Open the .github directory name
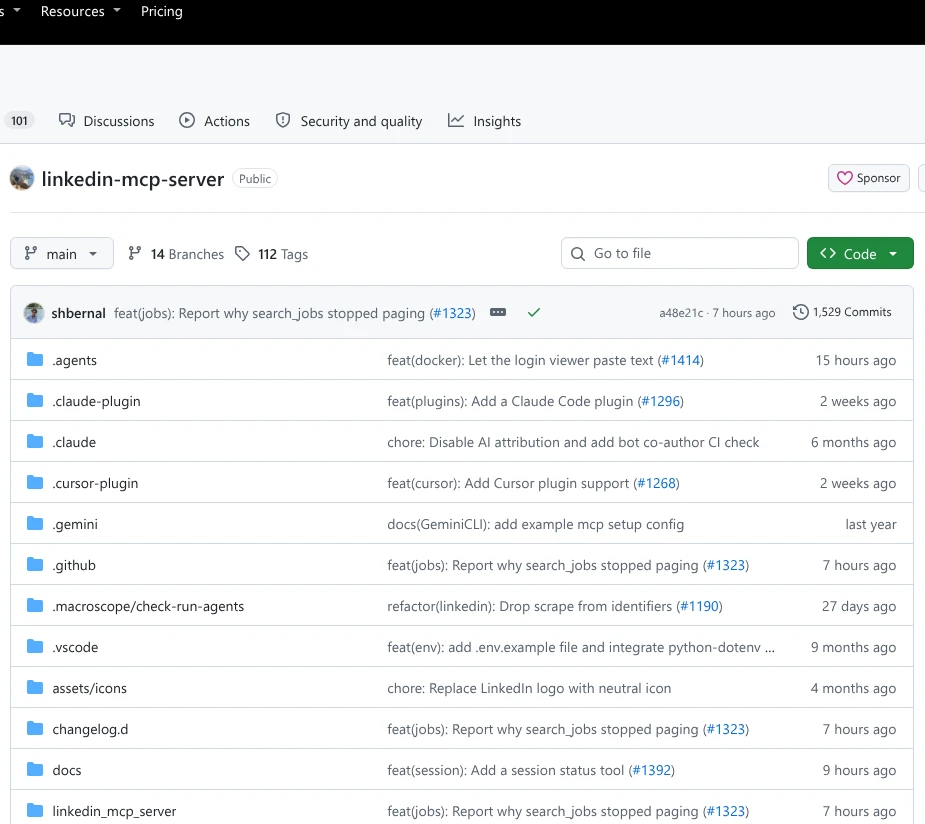The width and height of the screenshot is (925, 824). point(74,565)
